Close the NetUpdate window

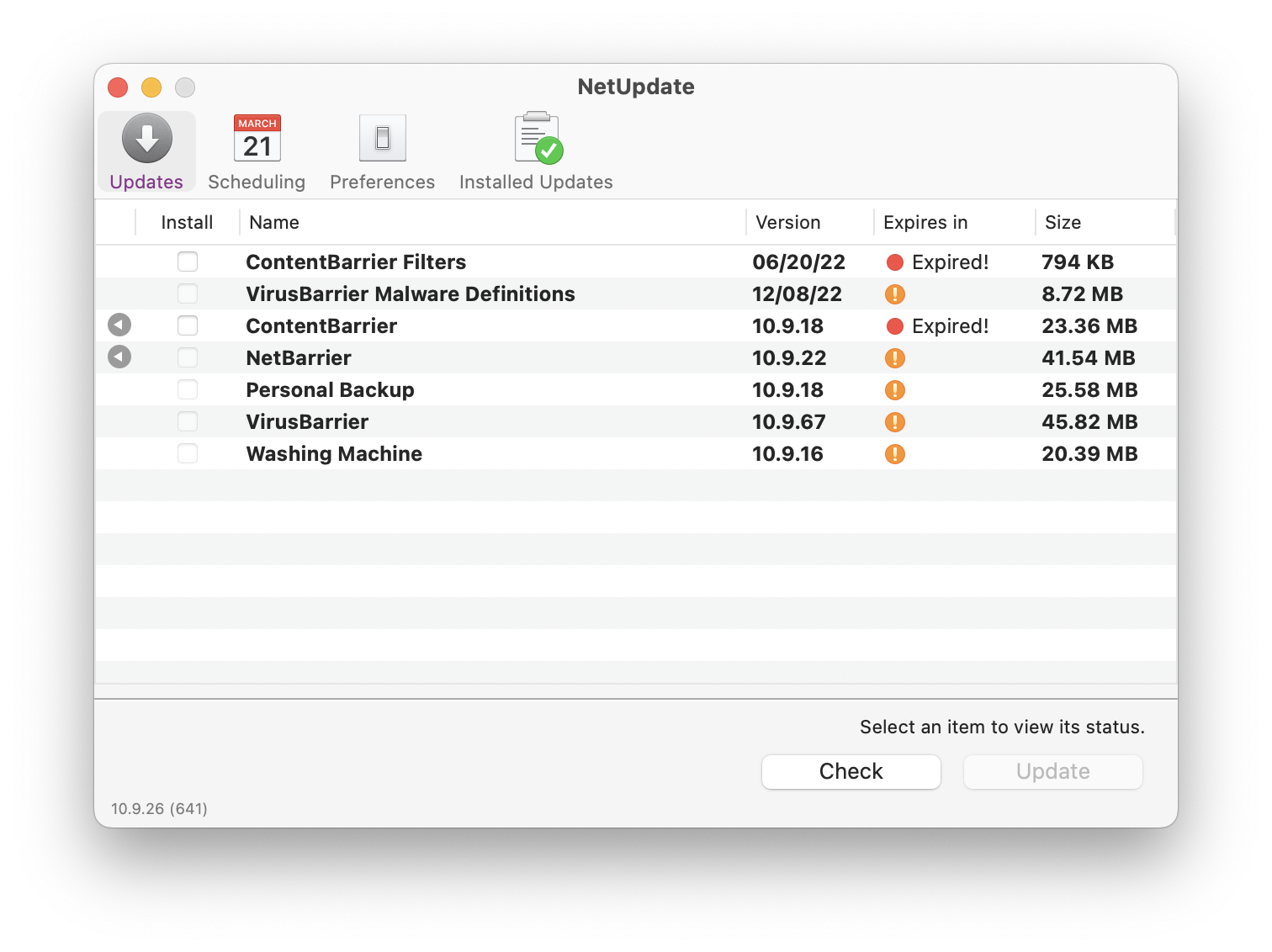[x=118, y=87]
